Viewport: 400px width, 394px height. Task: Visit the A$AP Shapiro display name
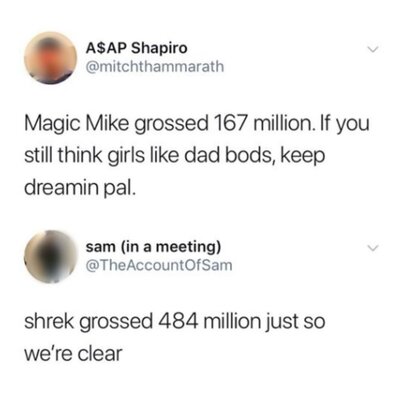137,49
